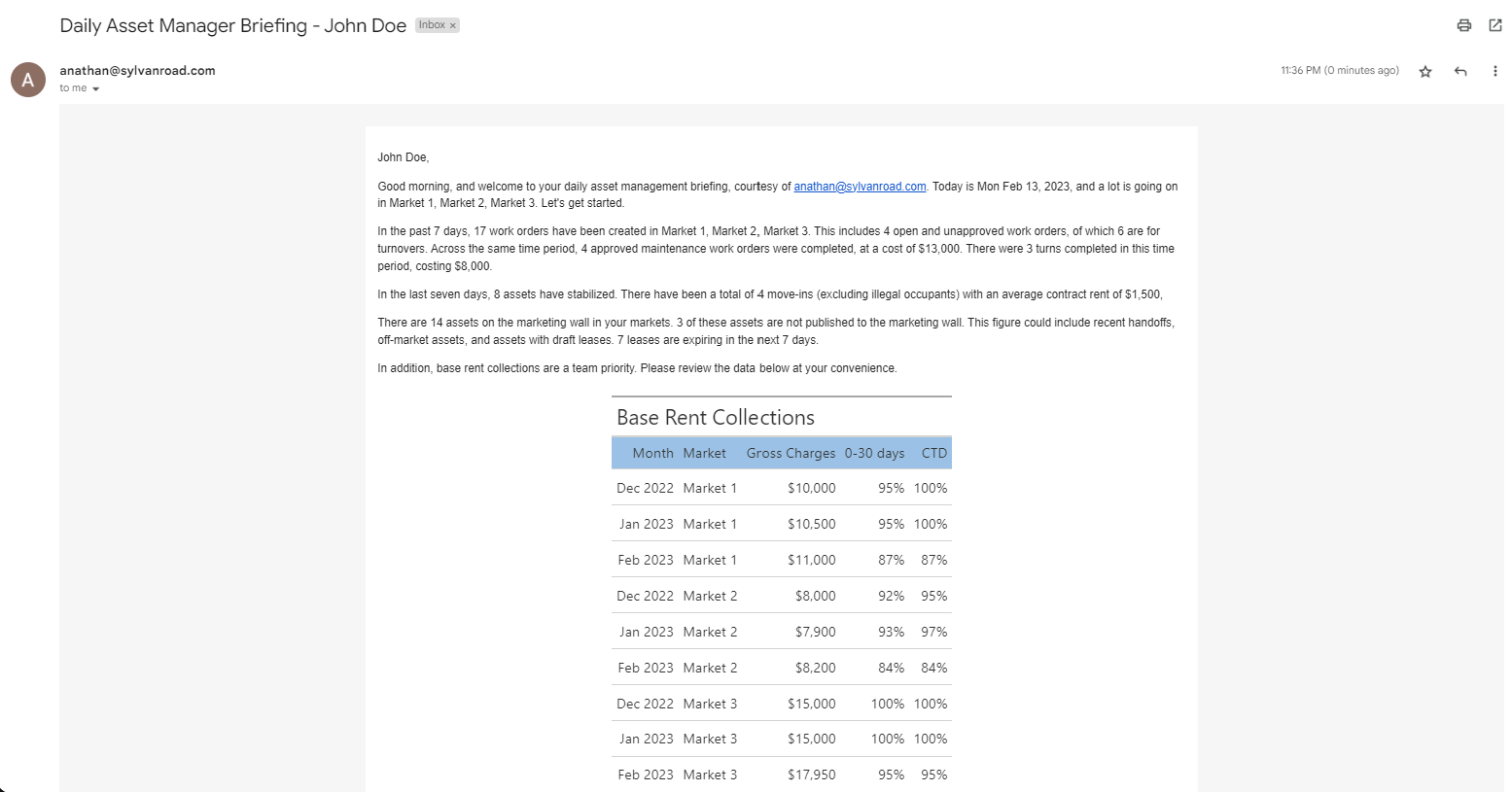Click Market 3 in the Dec 2022 row
1512x792 pixels.
(710, 704)
